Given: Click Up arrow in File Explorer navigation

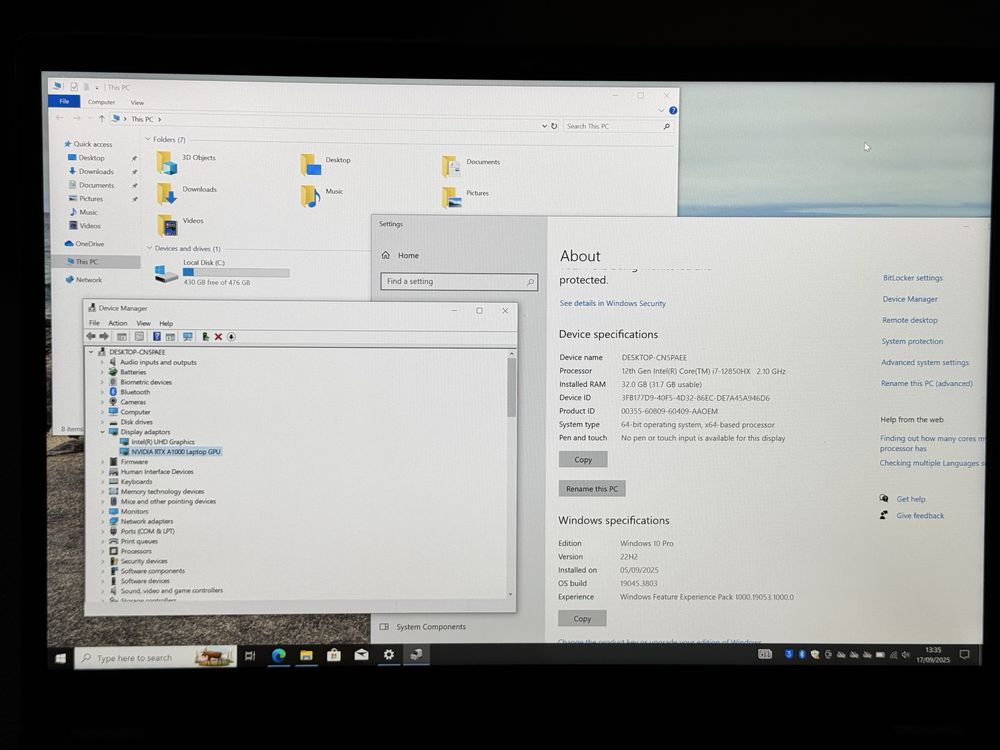Looking at the screenshot, I should [101, 119].
